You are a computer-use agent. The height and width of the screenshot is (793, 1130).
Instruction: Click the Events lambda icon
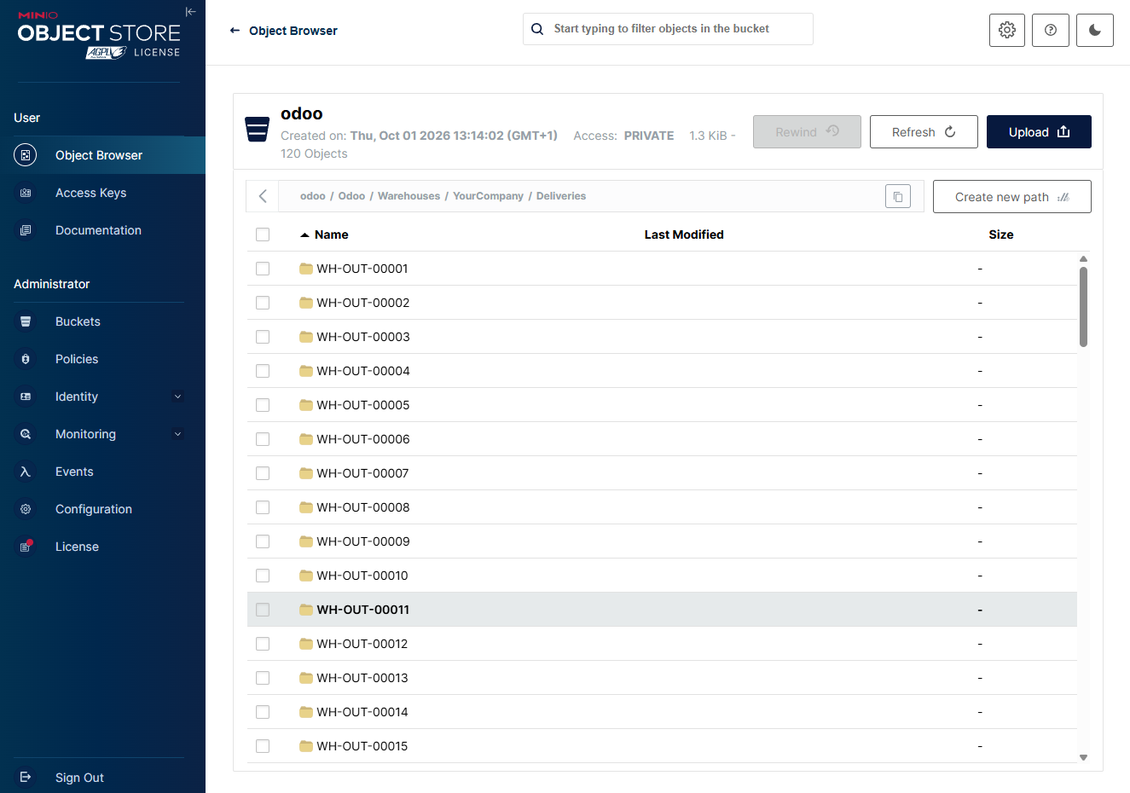pyautogui.click(x=25, y=471)
